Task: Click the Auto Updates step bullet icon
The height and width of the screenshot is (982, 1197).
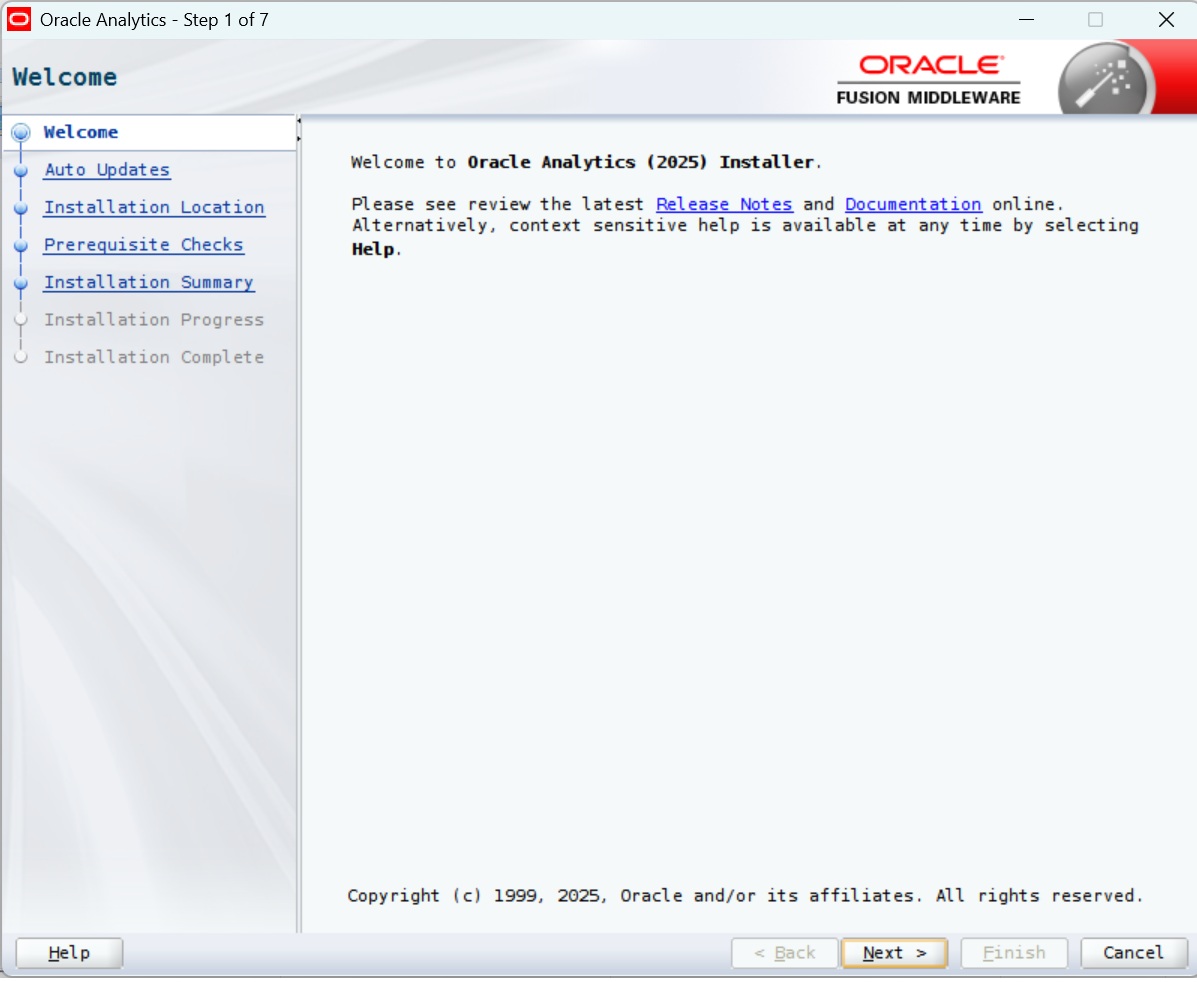Action: point(21,170)
